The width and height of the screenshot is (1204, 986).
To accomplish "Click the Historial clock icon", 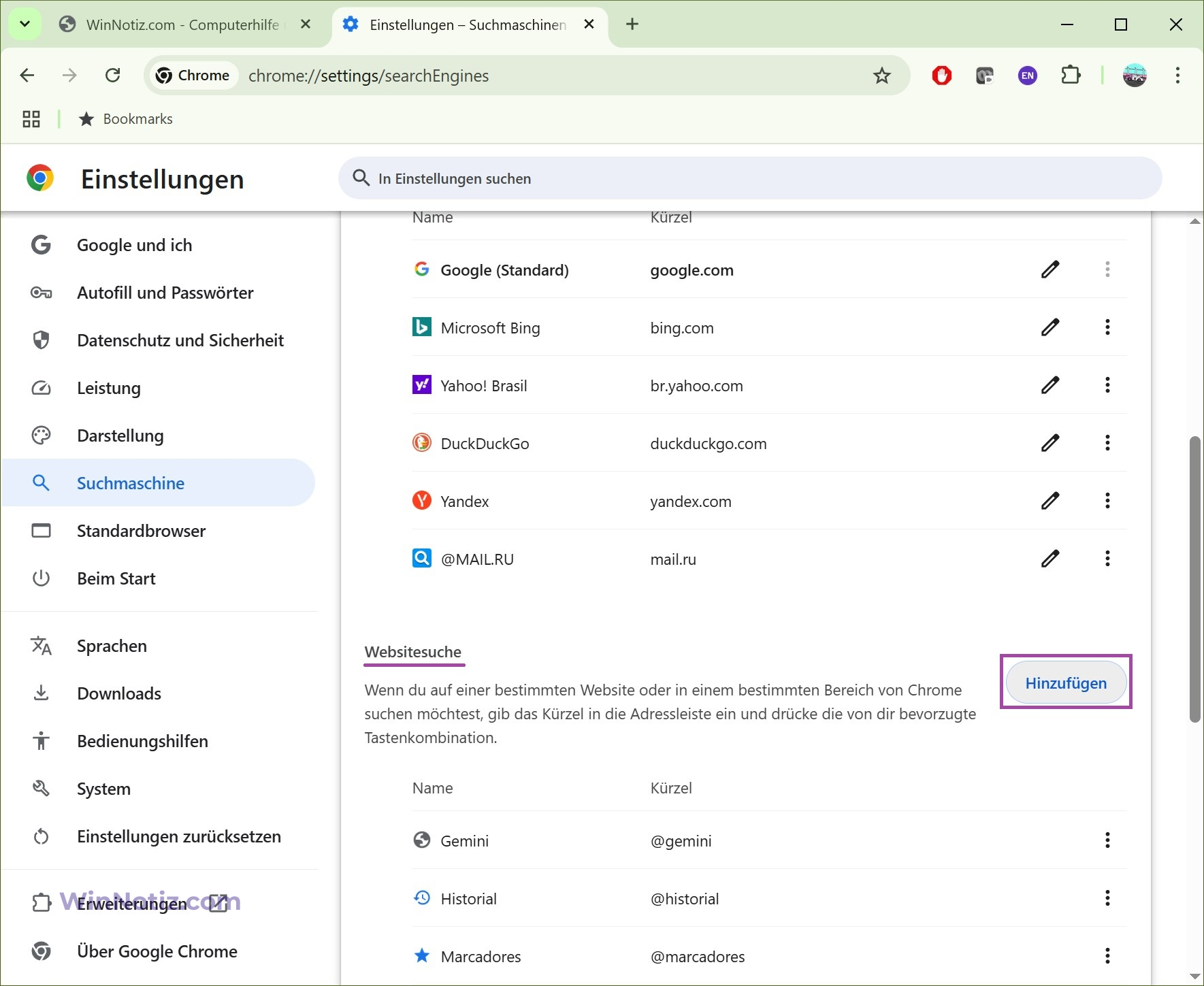I will (x=422, y=898).
